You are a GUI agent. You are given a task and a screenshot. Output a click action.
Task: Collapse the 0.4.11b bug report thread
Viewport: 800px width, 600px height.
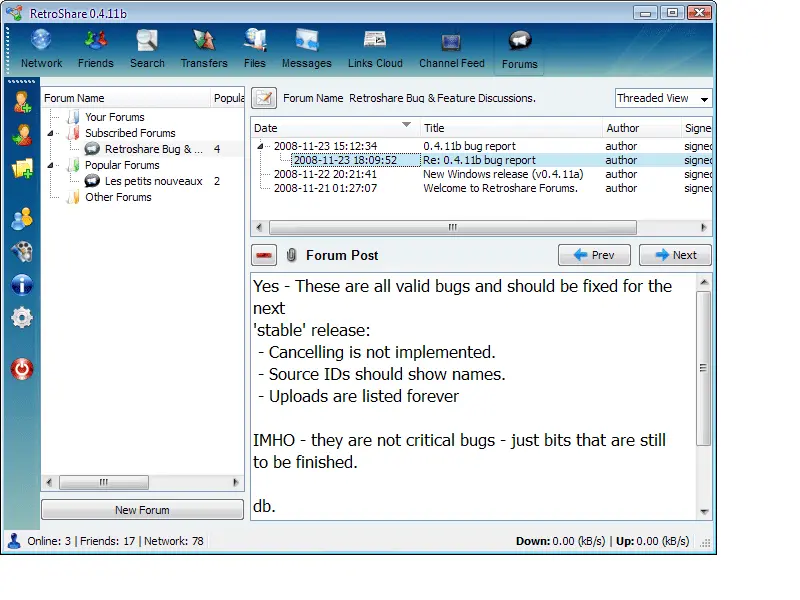point(261,146)
